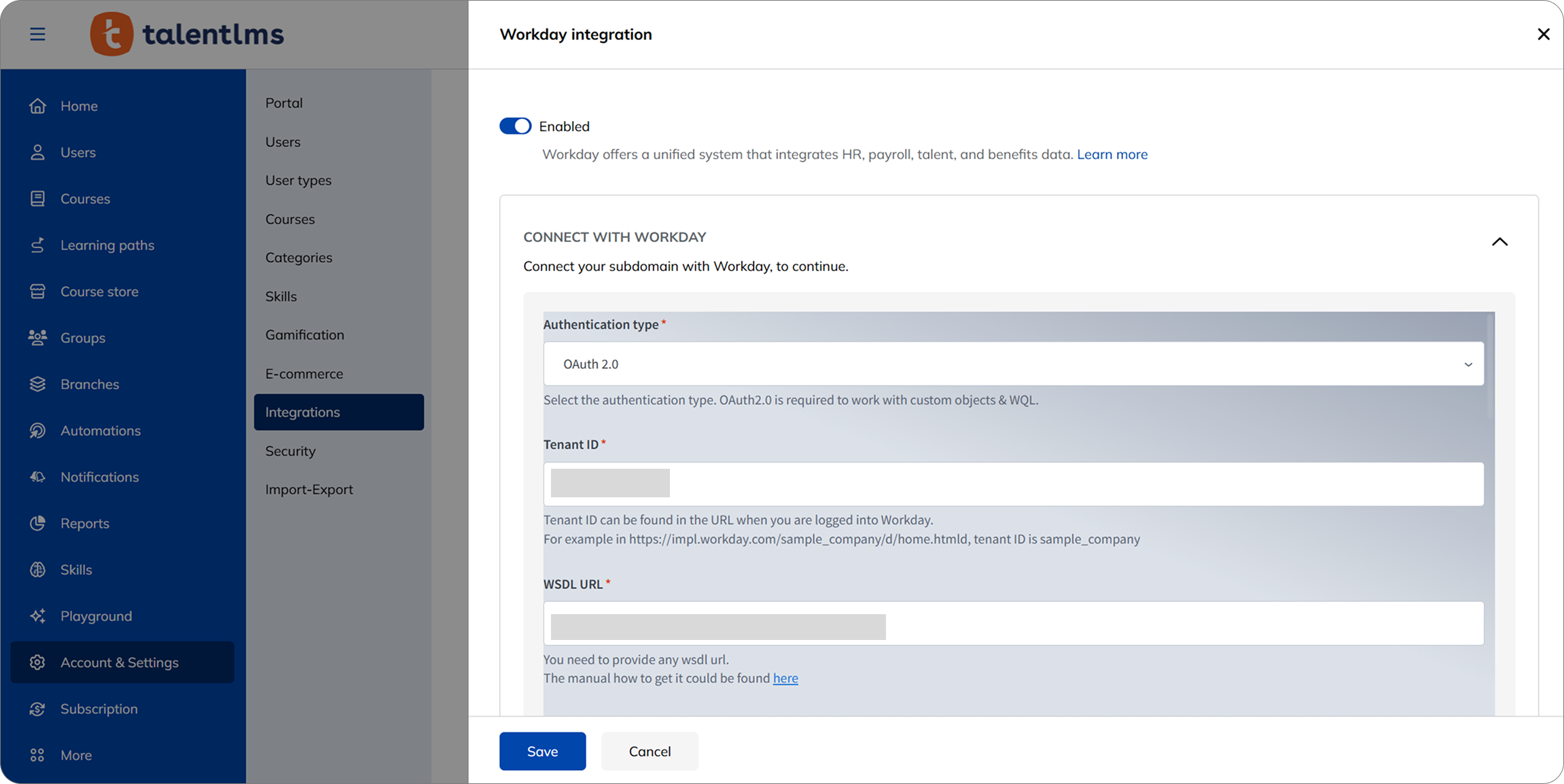1564x784 pixels.
Task: Go to Branches page
Action: [90, 384]
